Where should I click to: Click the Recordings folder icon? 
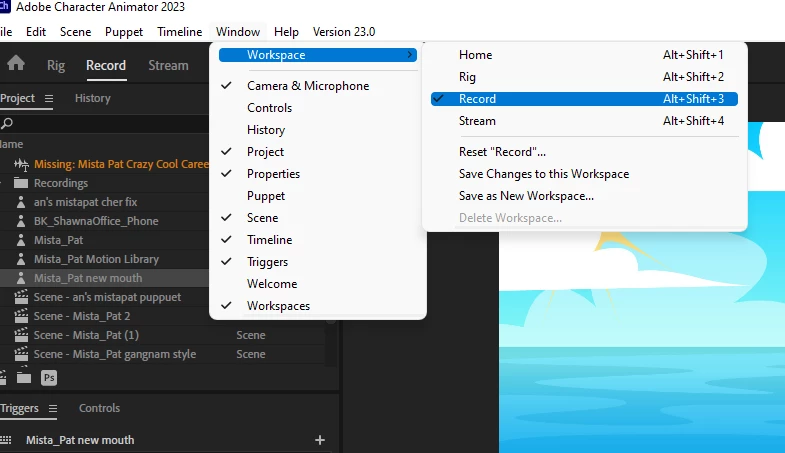pos(21,183)
